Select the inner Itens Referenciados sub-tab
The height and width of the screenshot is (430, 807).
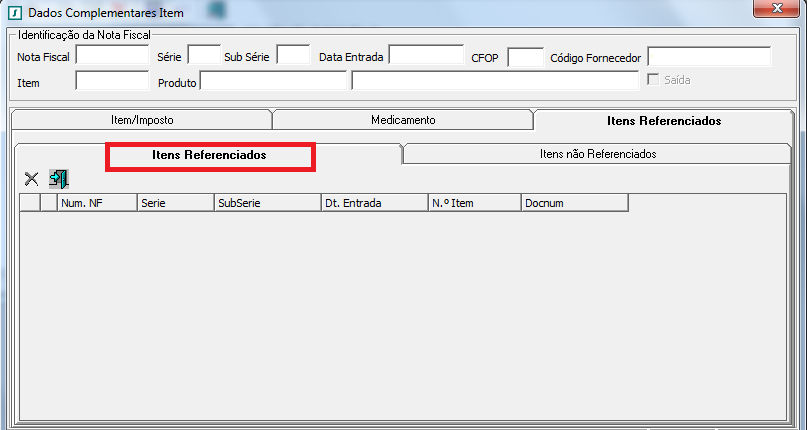click(x=209, y=154)
